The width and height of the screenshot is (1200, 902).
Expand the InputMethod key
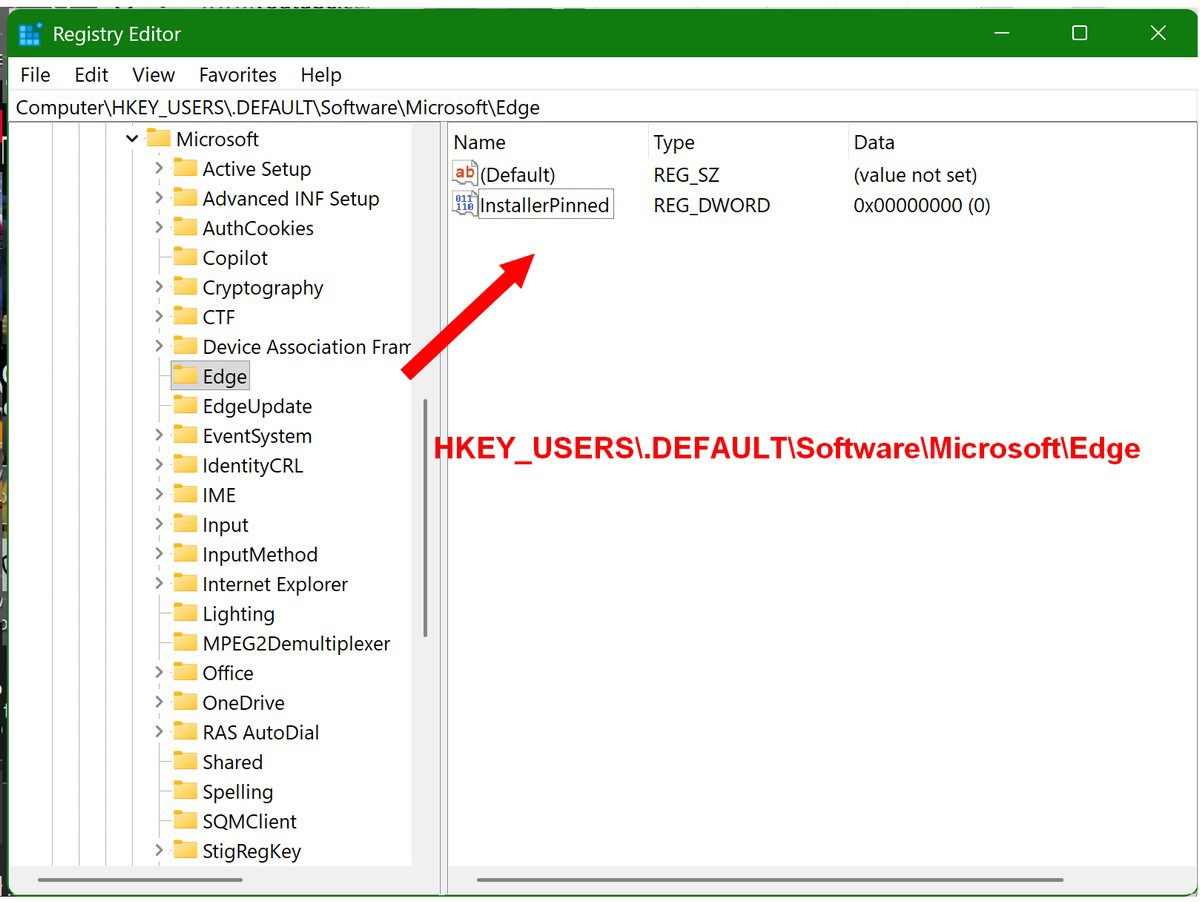[159, 554]
